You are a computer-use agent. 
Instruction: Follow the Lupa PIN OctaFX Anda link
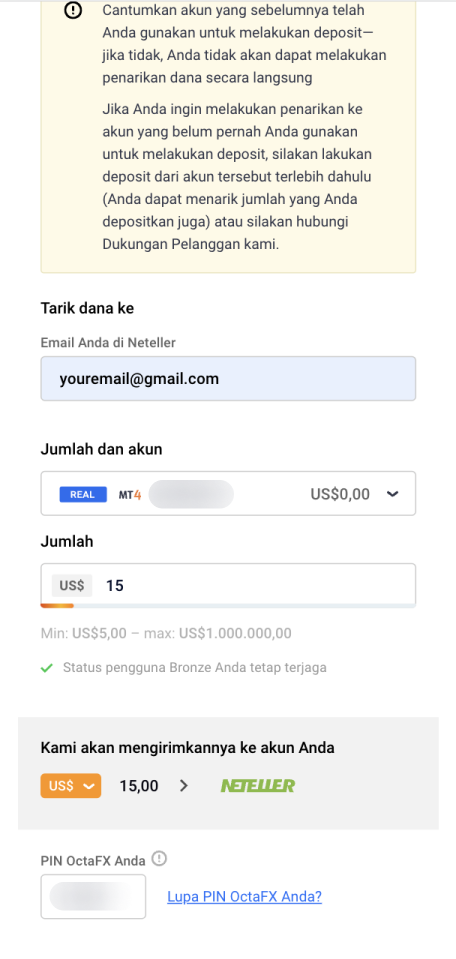244,897
